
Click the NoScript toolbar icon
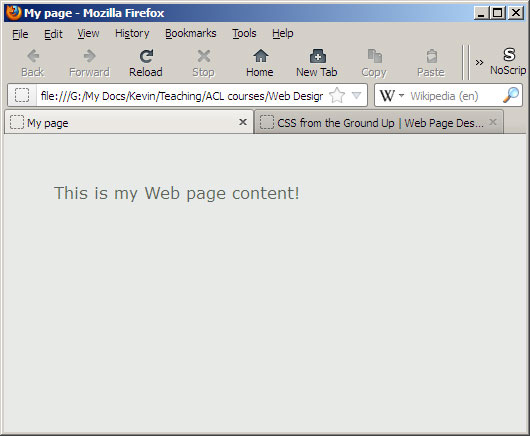[509, 54]
